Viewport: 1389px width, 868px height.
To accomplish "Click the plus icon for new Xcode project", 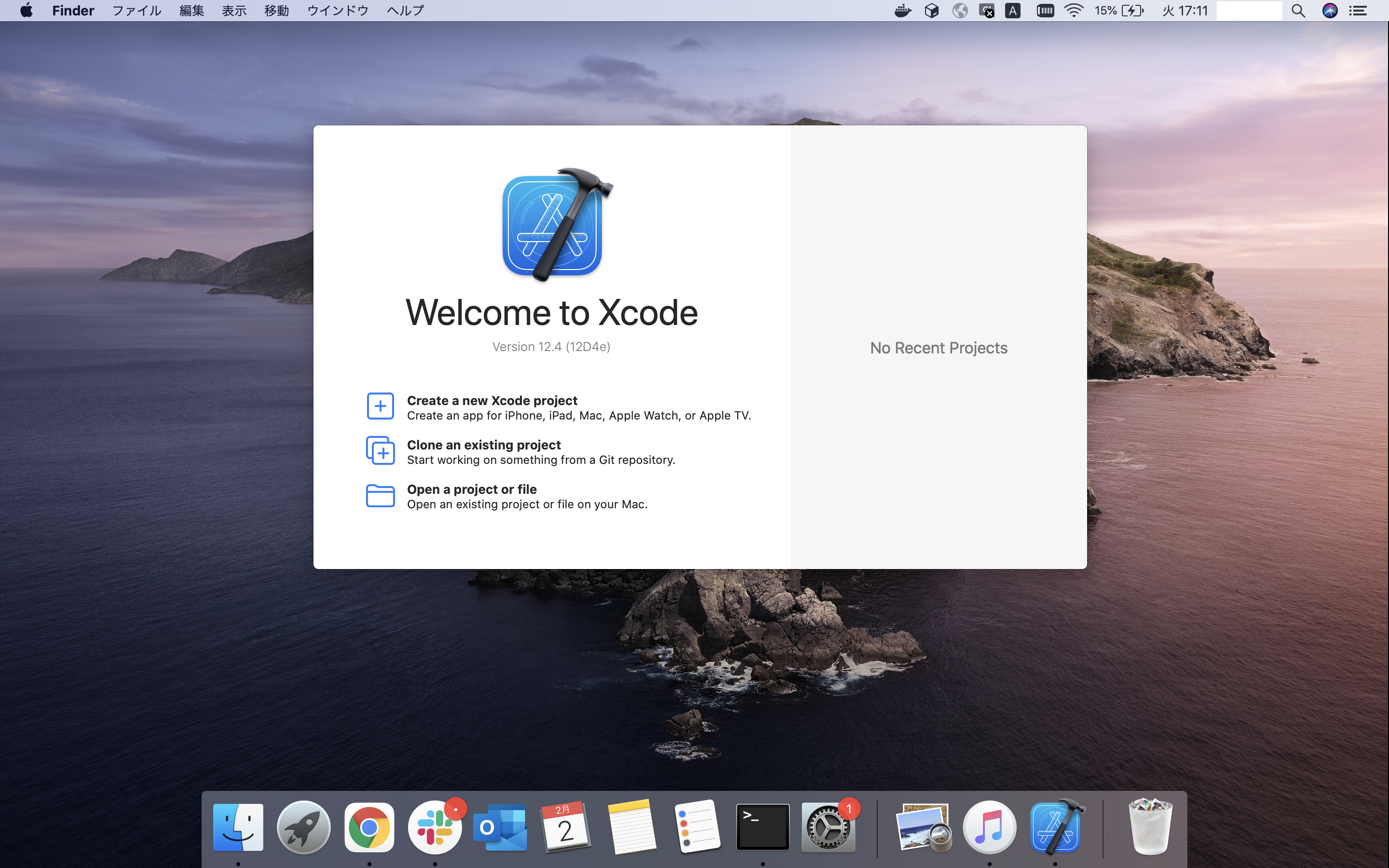I will click(x=380, y=407).
